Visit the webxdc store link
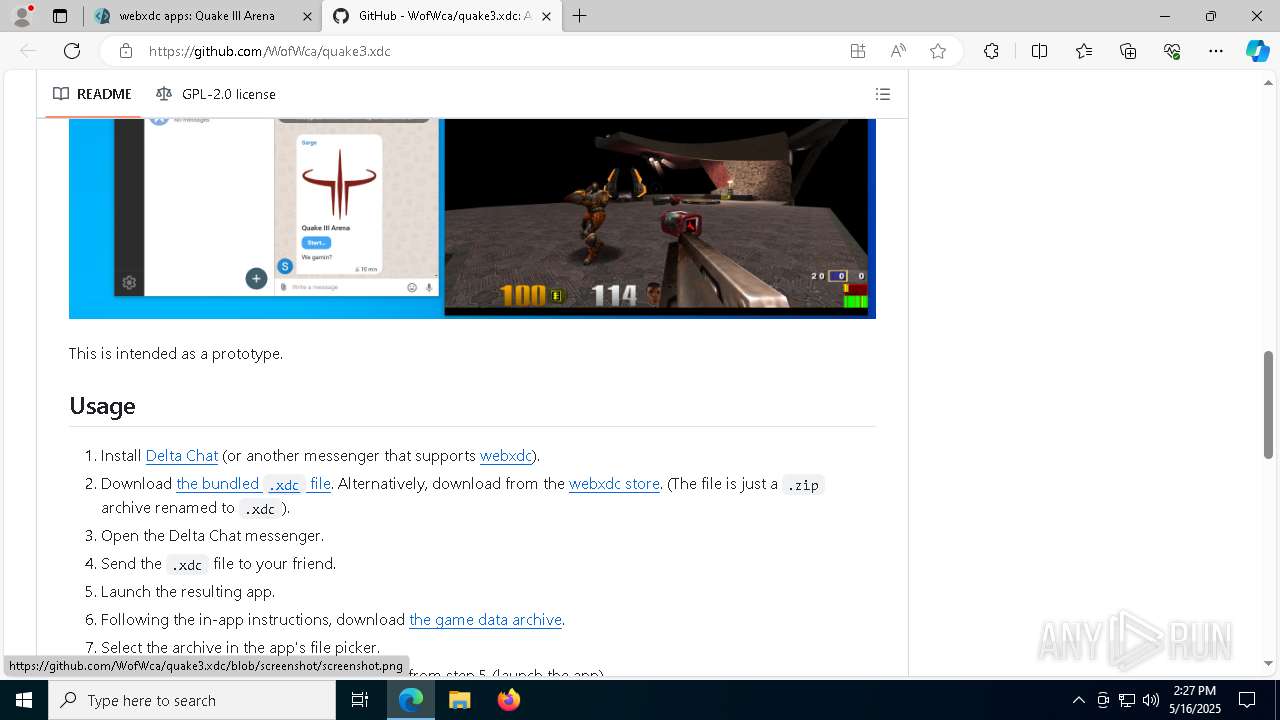The height and width of the screenshot is (720, 1280). (x=614, y=484)
